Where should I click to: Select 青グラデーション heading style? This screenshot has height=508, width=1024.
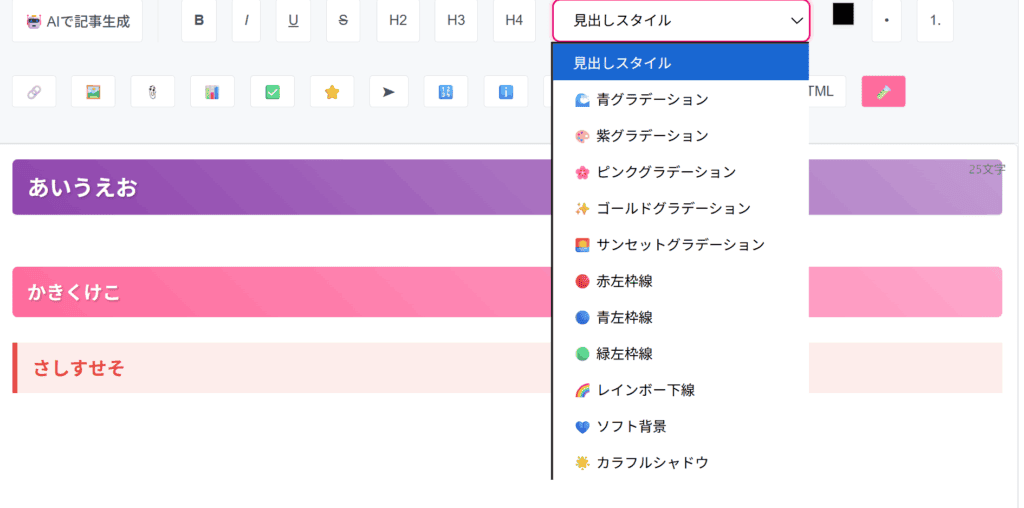click(652, 99)
